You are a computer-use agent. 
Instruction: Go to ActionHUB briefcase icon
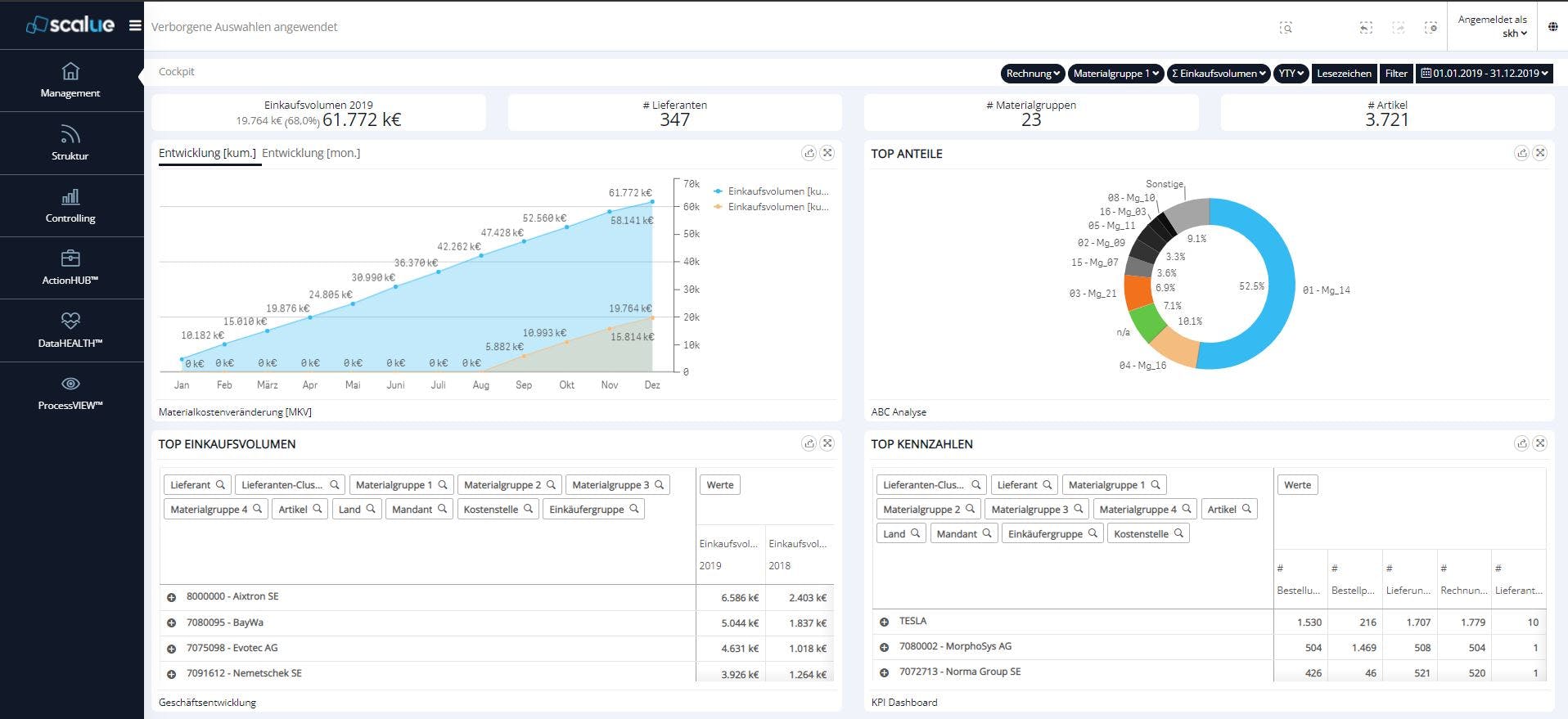[70, 258]
